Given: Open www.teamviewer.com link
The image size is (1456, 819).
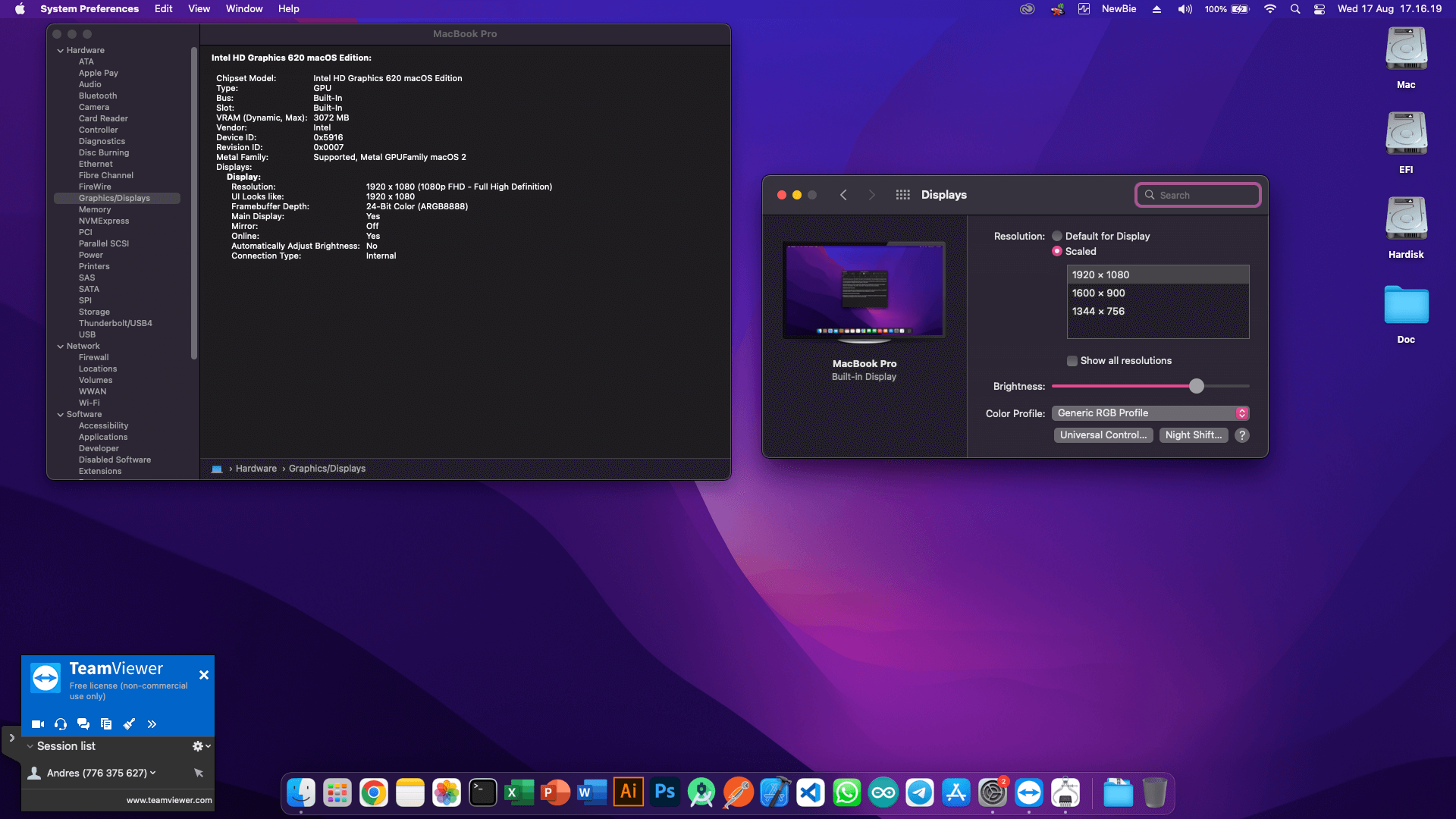Looking at the screenshot, I should (x=169, y=800).
